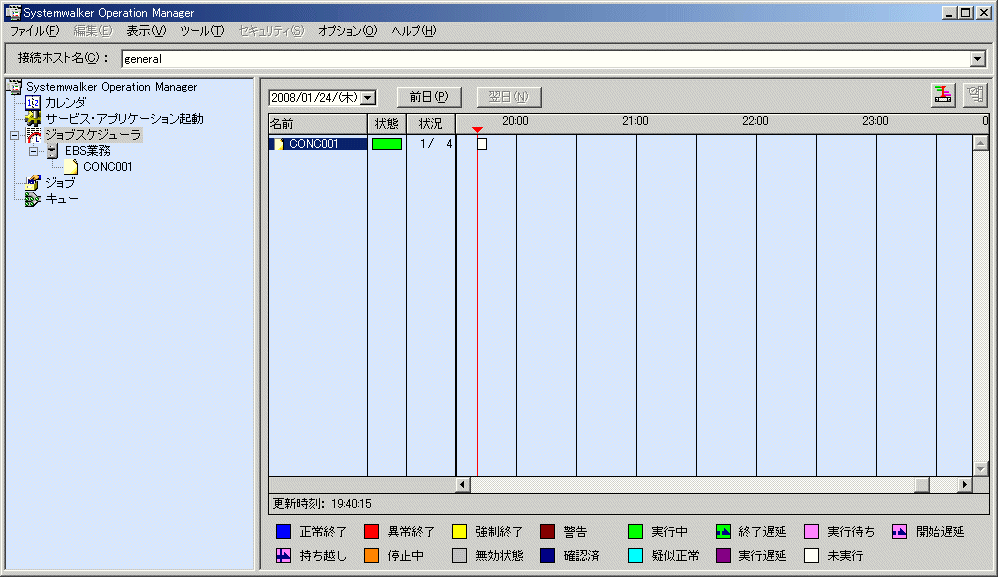Click the yellow 強制終了 legend swatch

pyautogui.click(x=460, y=531)
